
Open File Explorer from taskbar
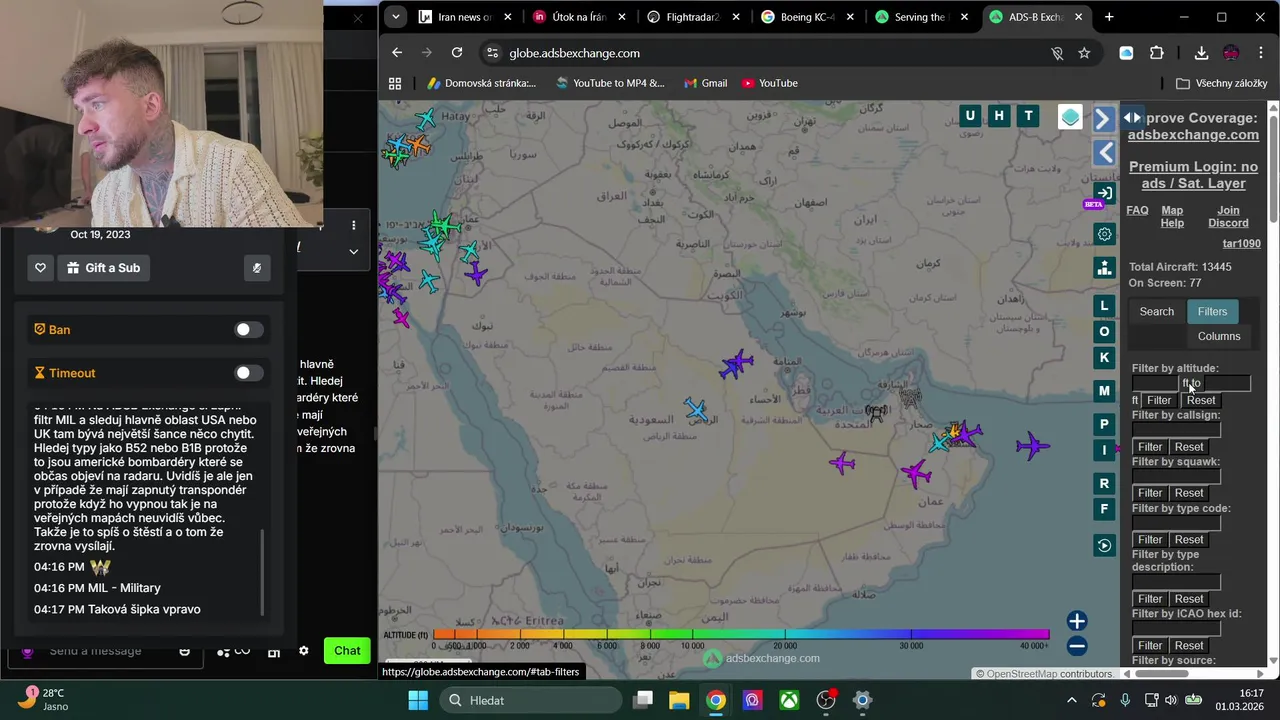click(679, 700)
